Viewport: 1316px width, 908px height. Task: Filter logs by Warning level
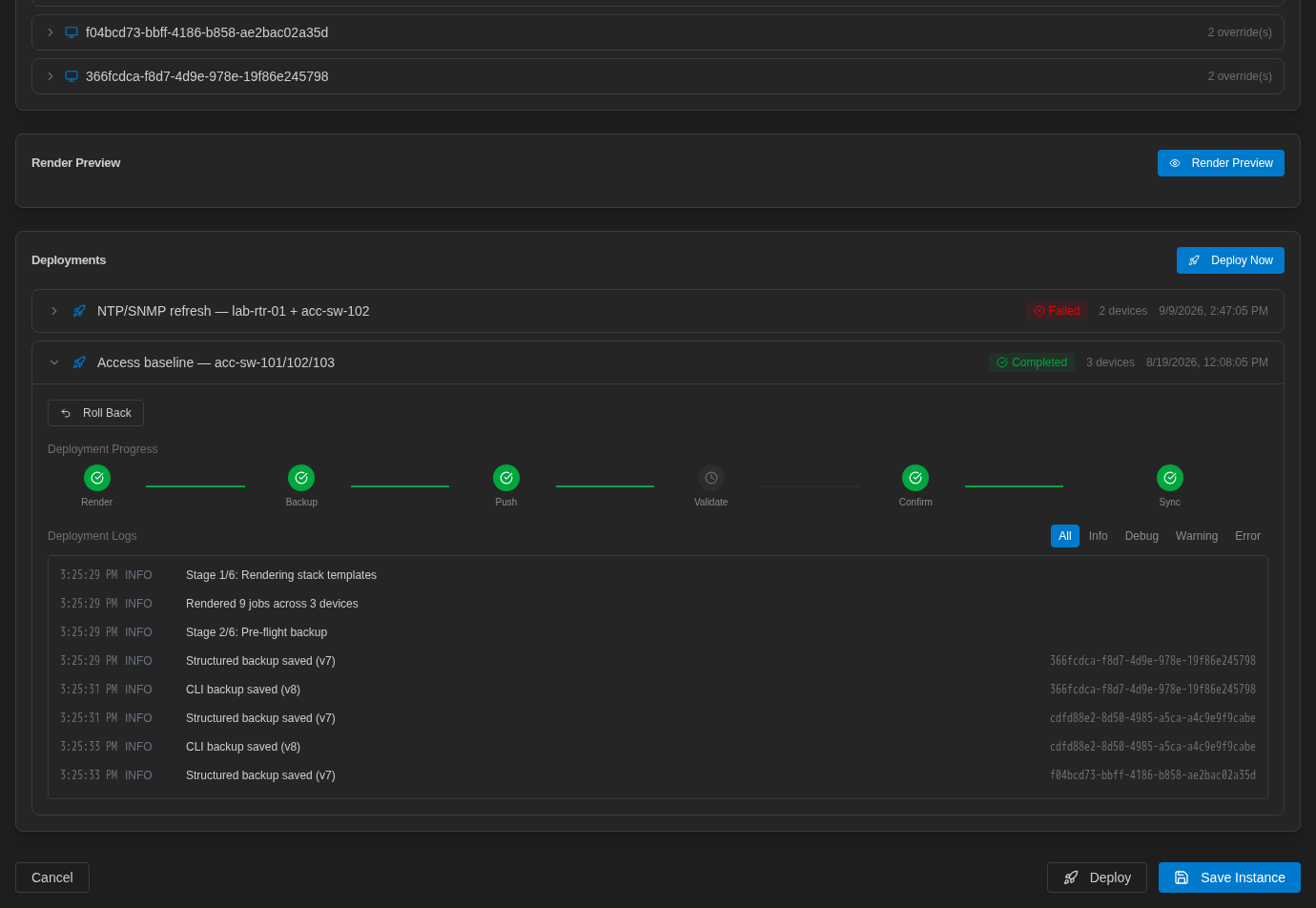click(1197, 536)
